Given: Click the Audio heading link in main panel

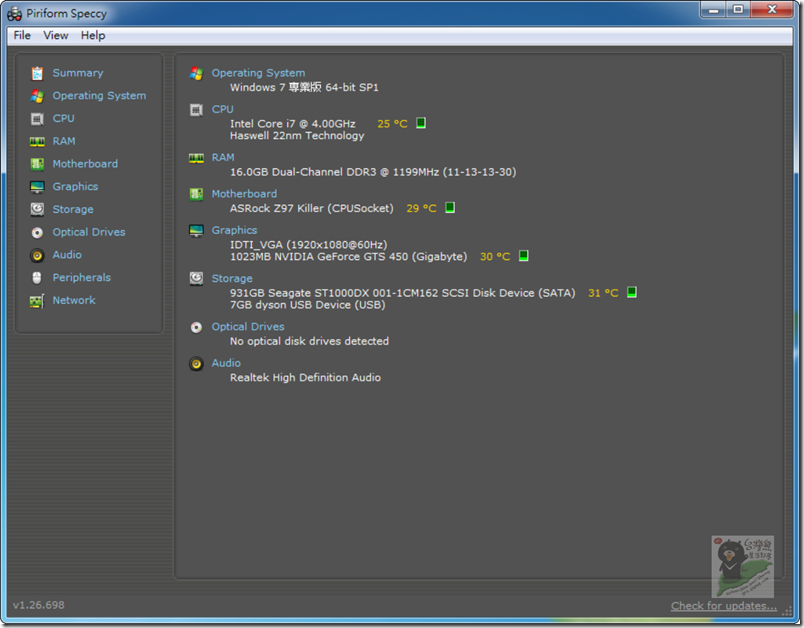Looking at the screenshot, I should tap(226, 363).
